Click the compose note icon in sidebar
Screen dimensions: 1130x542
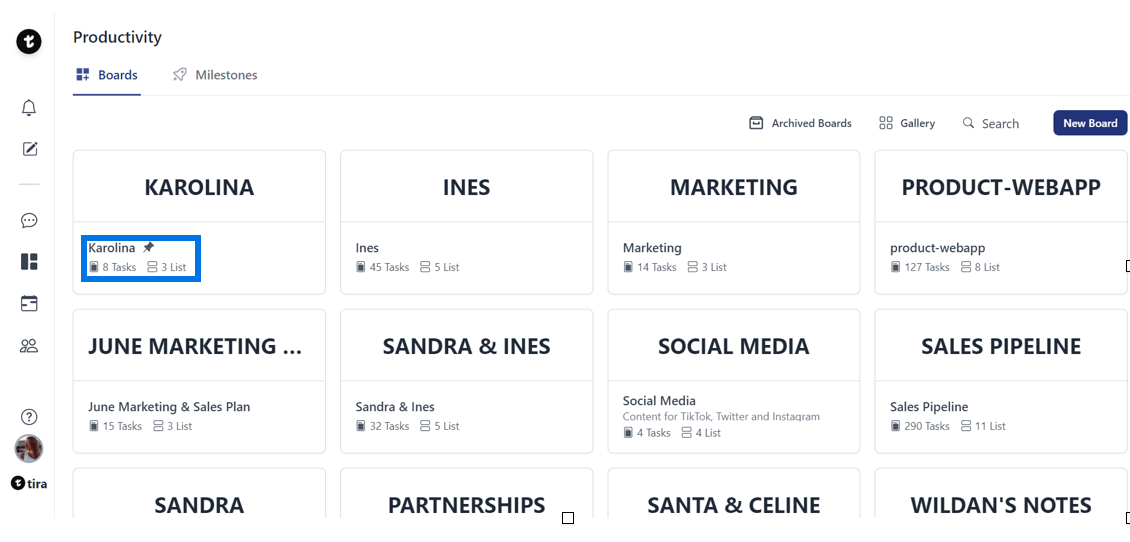click(x=29, y=149)
